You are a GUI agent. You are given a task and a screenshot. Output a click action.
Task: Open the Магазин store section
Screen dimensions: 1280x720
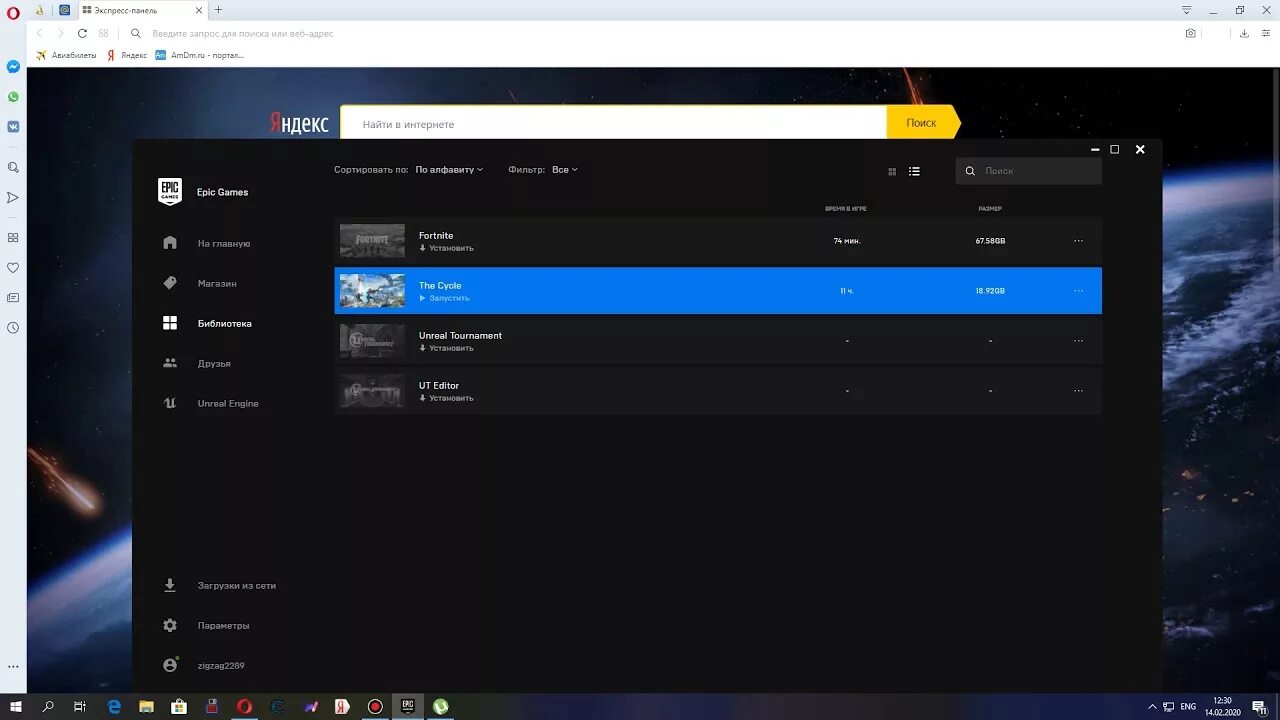tap(200, 283)
